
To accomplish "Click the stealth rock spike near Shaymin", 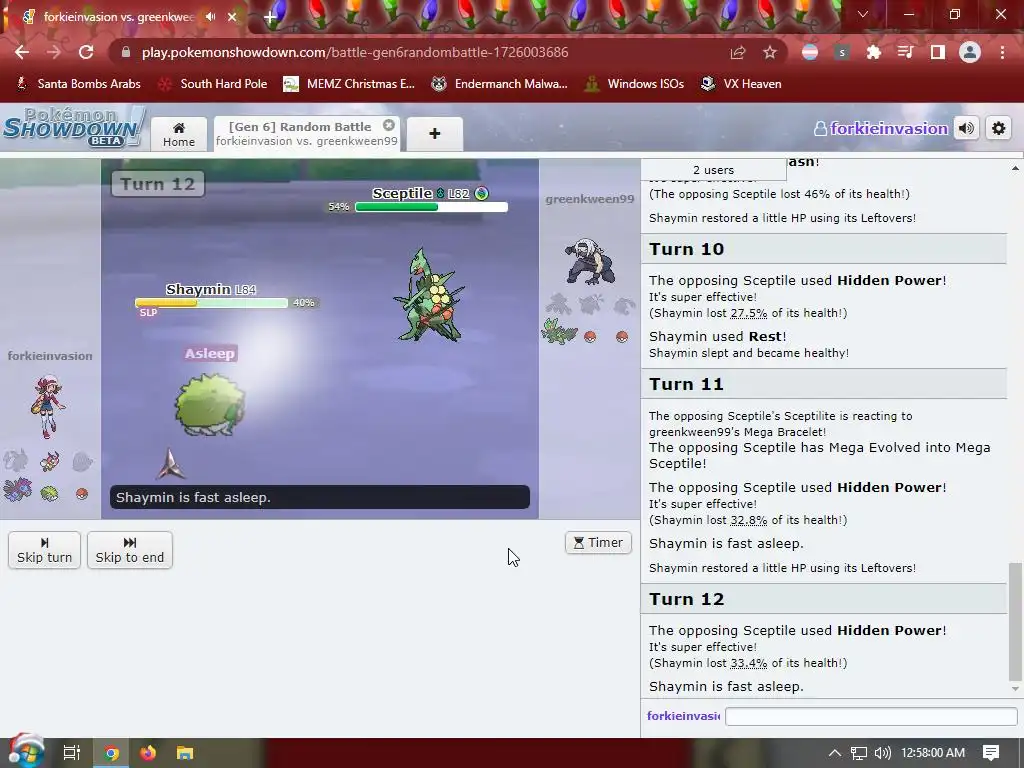I will (x=170, y=463).
